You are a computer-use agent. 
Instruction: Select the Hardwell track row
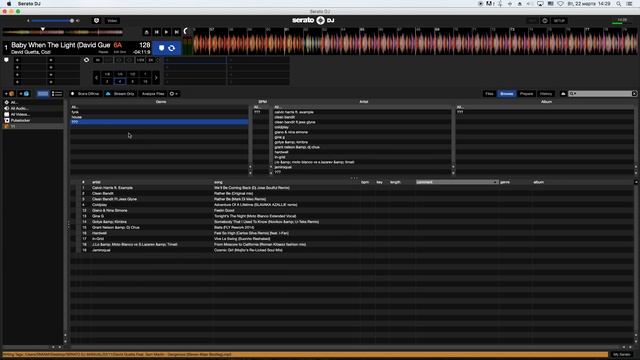click(x=352, y=233)
